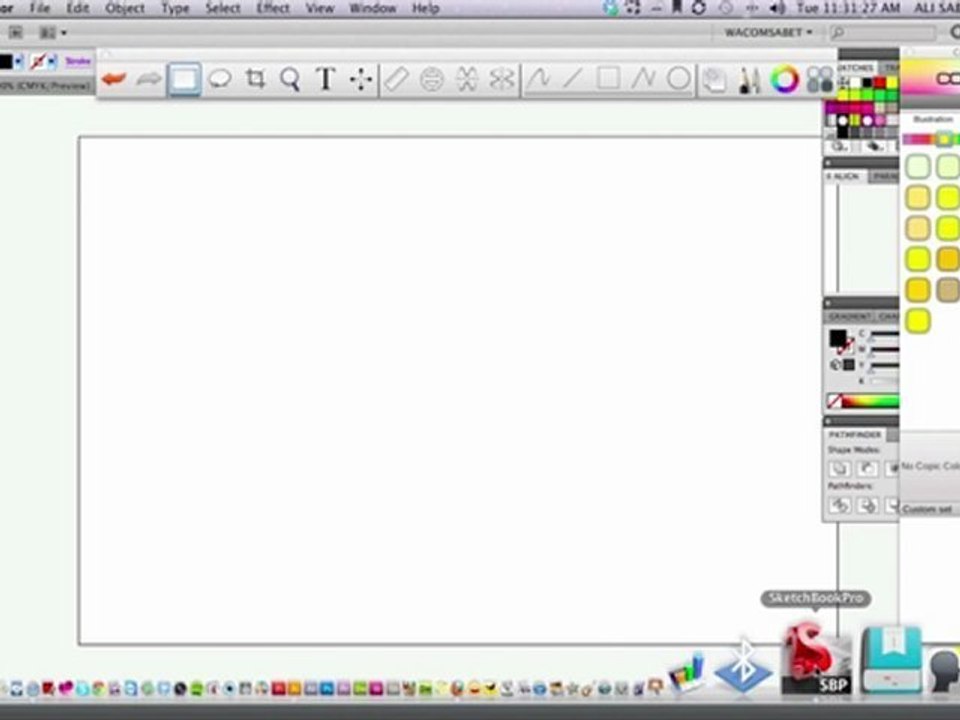Select the straight Line draw tool

[572, 79]
